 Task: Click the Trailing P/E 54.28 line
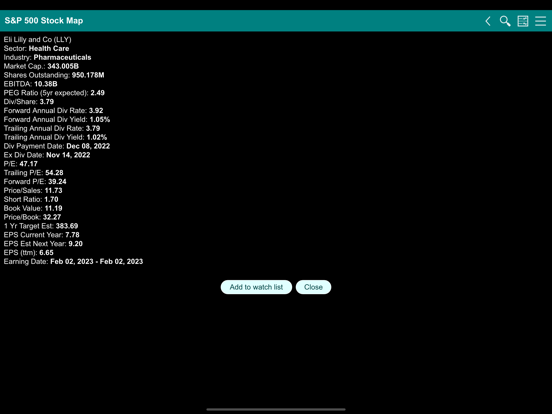pyautogui.click(x=33, y=173)
